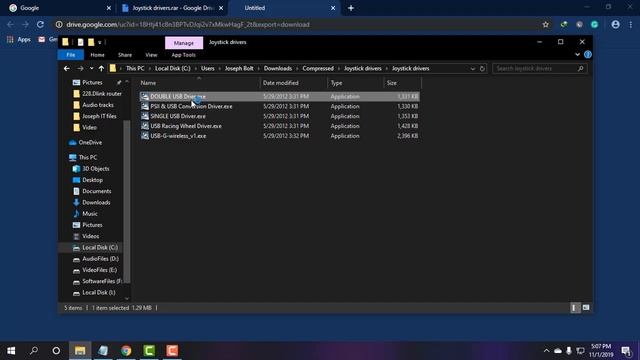Image resolution: width=640 pixels, height=360 pixels.
Task: Go up one folder level
Action: [x=101, y=69]
